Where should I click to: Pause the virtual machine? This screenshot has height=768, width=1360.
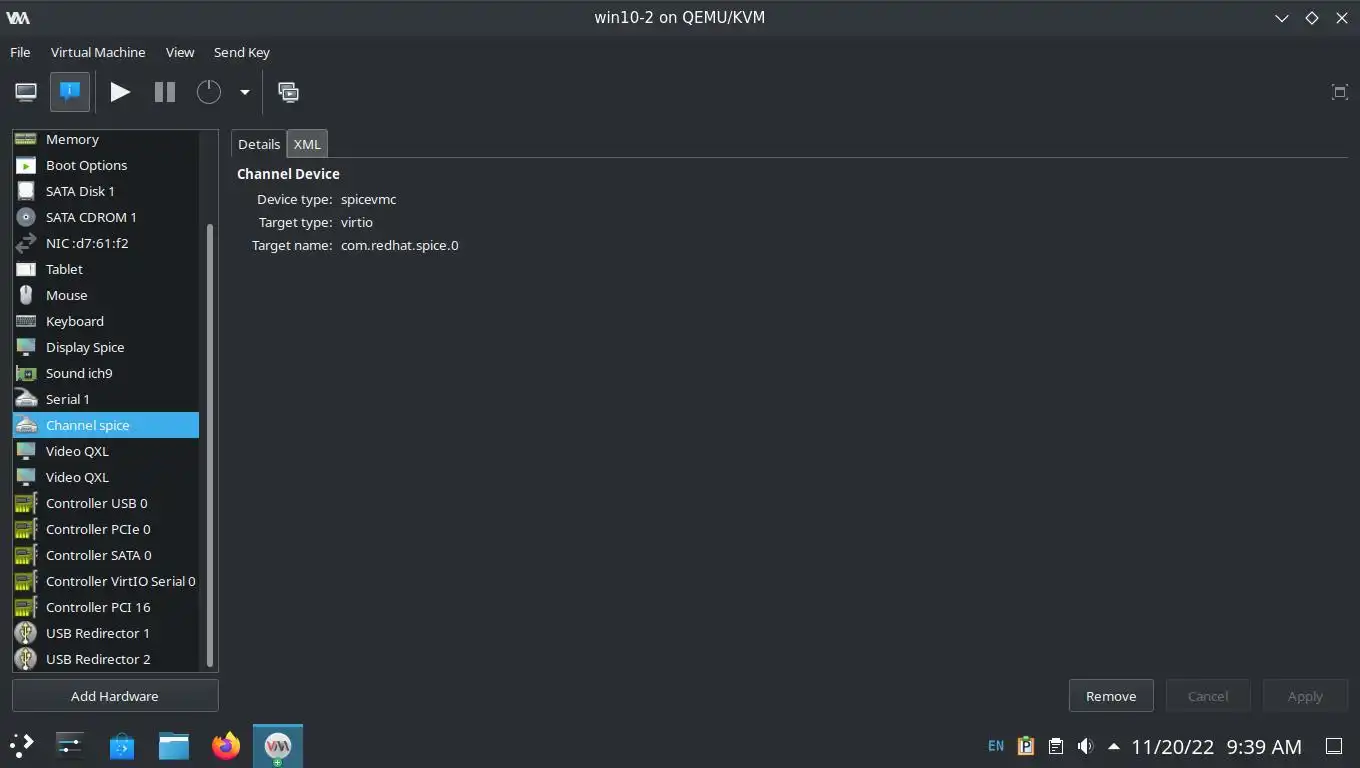click(165, 92)
